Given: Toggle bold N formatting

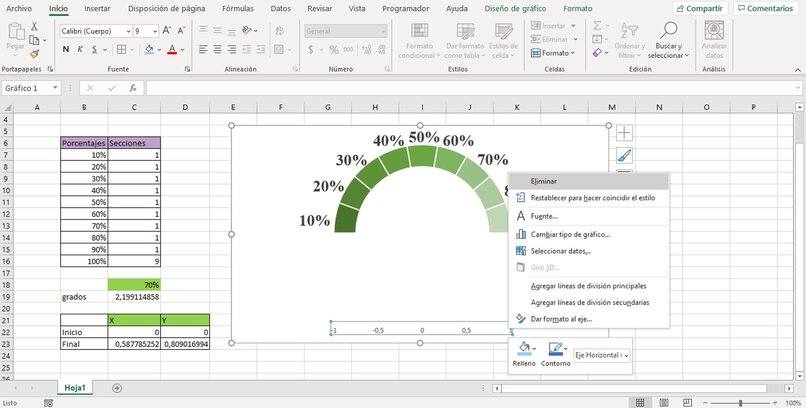Looking at the screenshot, I should (x=66, y=49).
